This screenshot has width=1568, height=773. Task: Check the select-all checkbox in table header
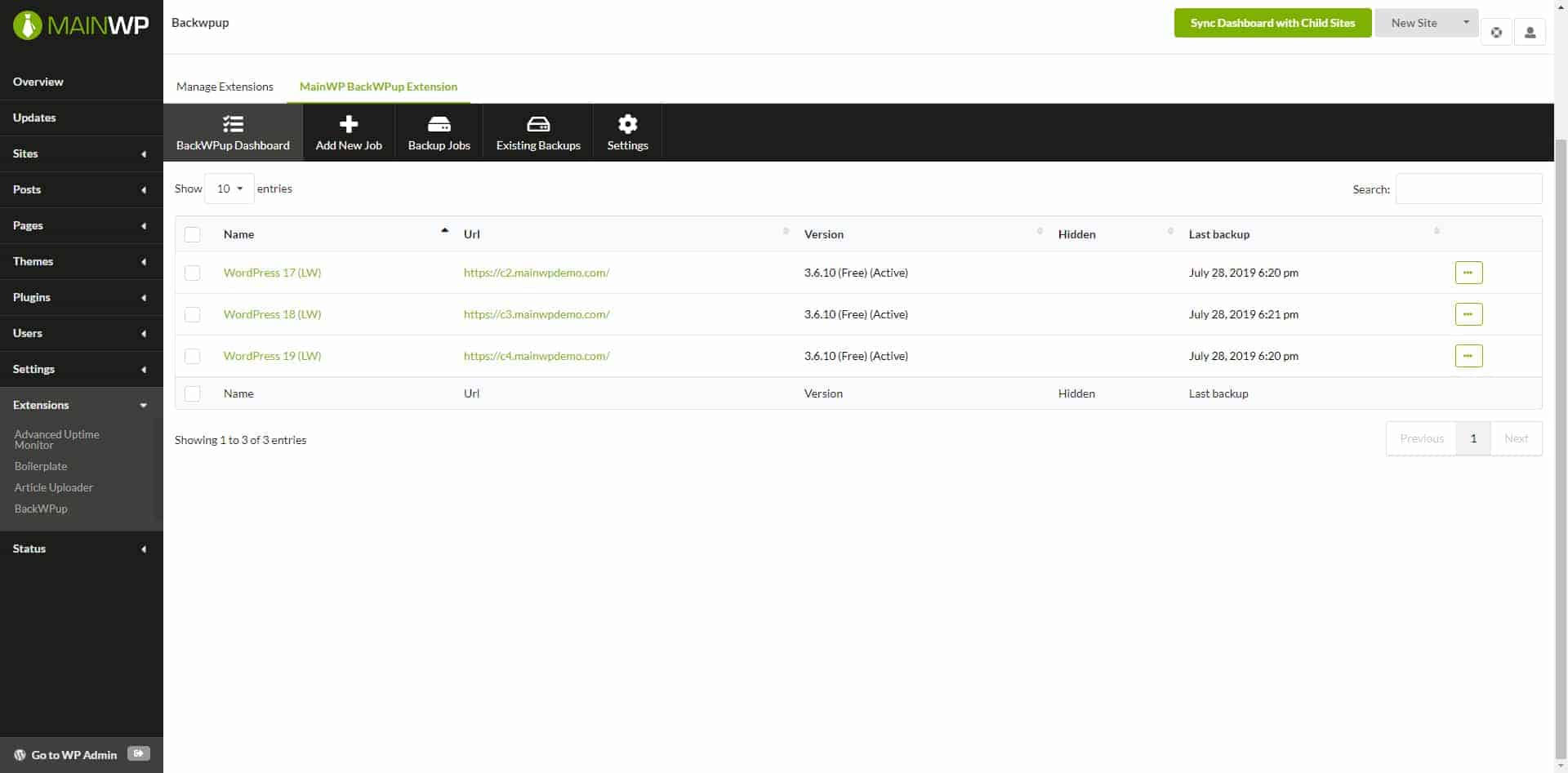click(x=193, y=234)
